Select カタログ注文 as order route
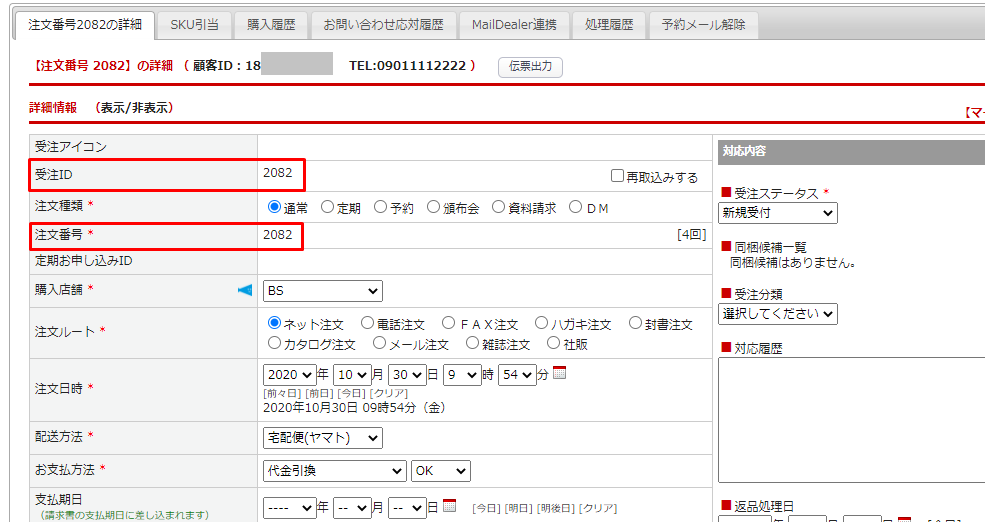This screenshot has width=985, height=522. click(x=274, y=343)
